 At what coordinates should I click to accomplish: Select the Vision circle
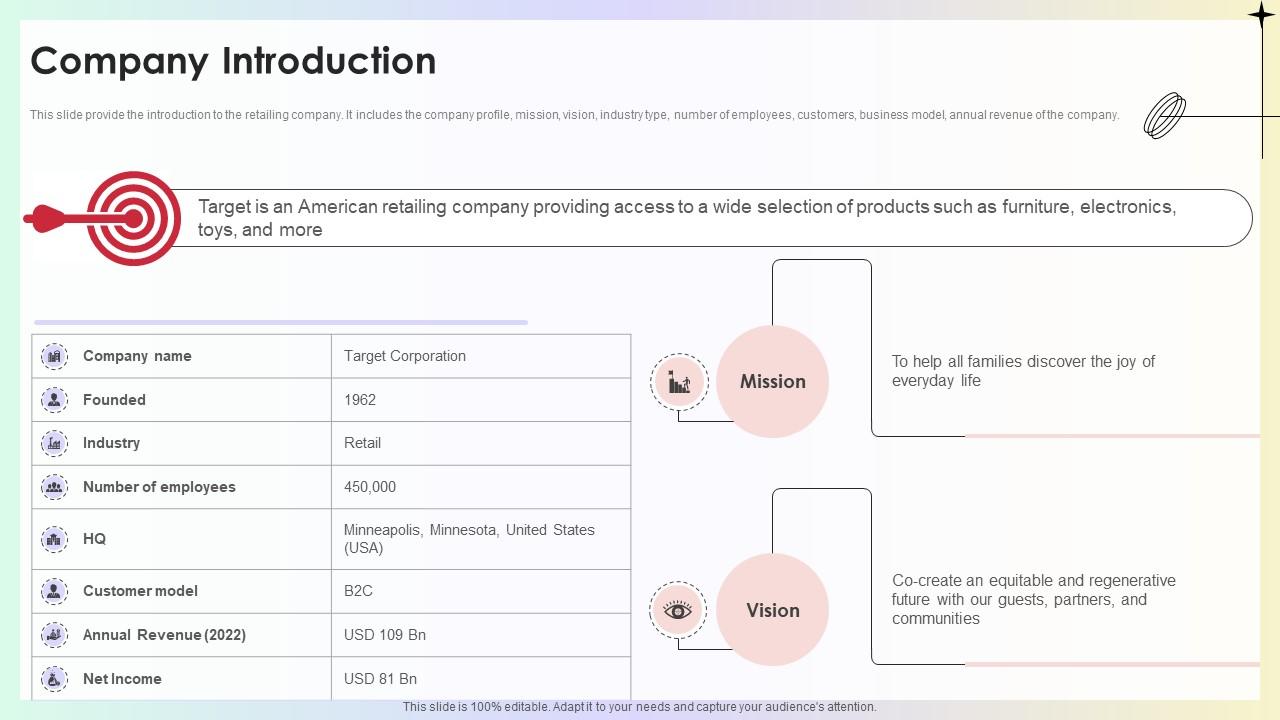773,610
